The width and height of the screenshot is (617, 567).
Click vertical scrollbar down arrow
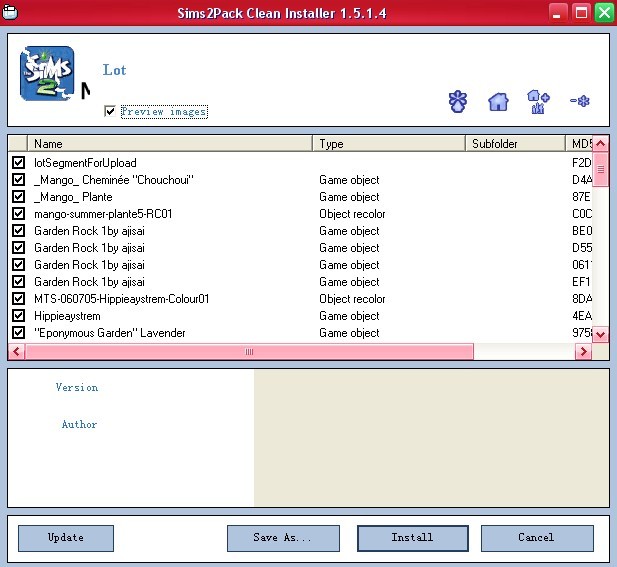tap(600, 334)
